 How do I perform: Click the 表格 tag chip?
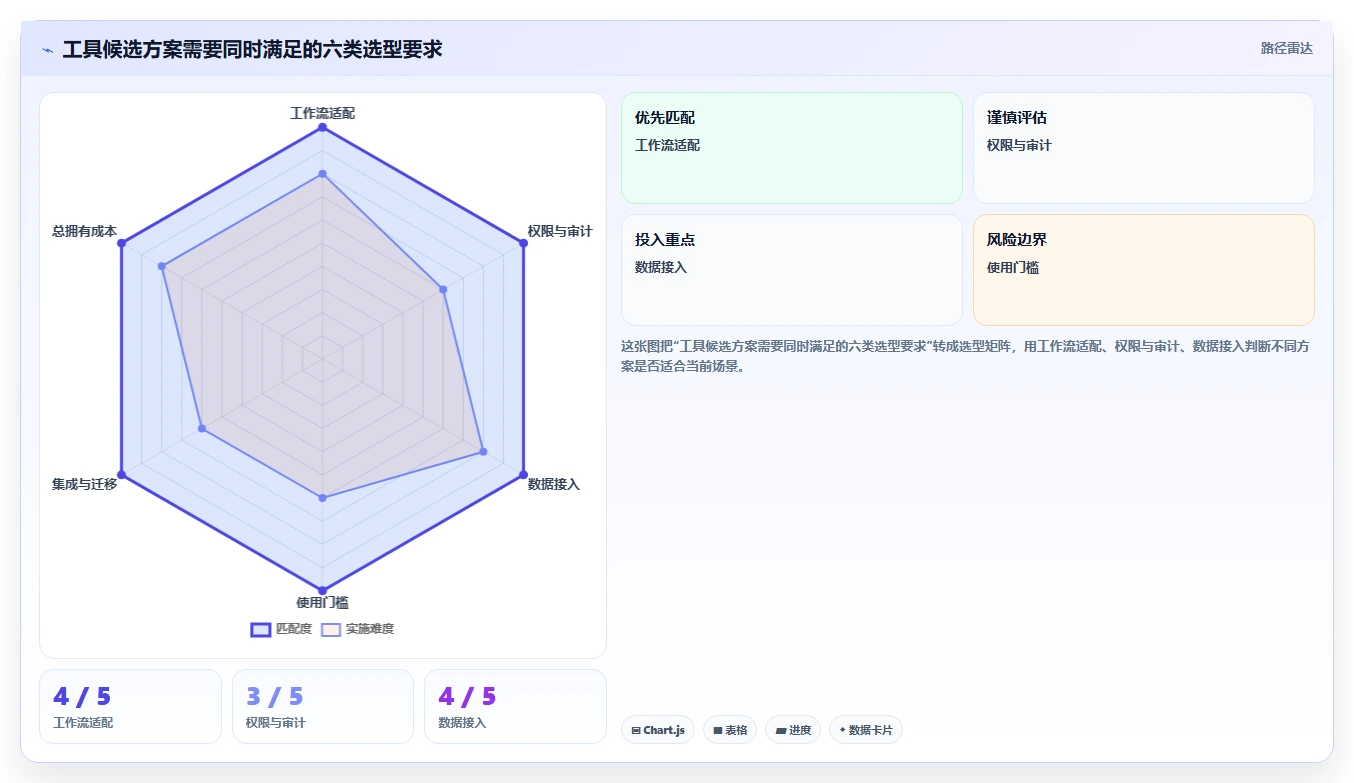pos(730,730)
